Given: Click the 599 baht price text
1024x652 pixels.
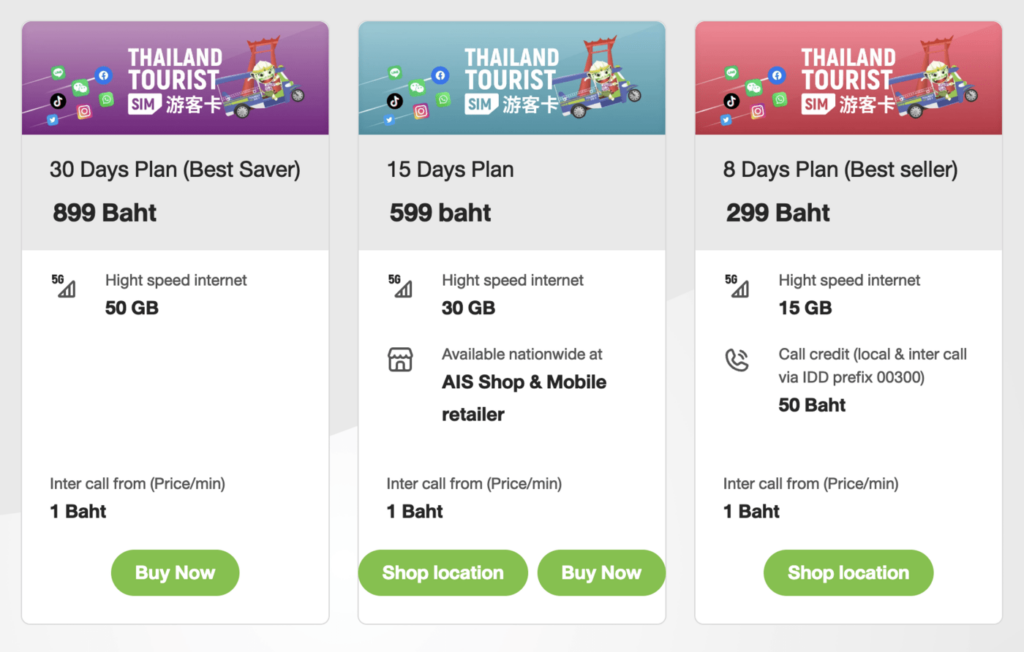Looking at the screenshot, I should [438, 213].
